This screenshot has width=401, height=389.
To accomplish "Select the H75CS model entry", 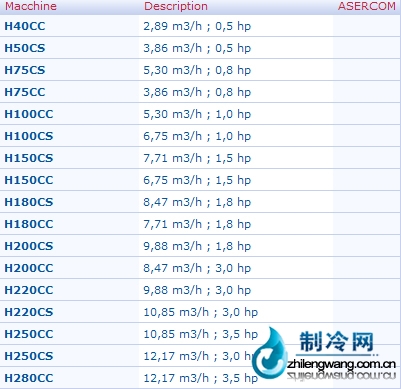I will (x=25, y=70).
